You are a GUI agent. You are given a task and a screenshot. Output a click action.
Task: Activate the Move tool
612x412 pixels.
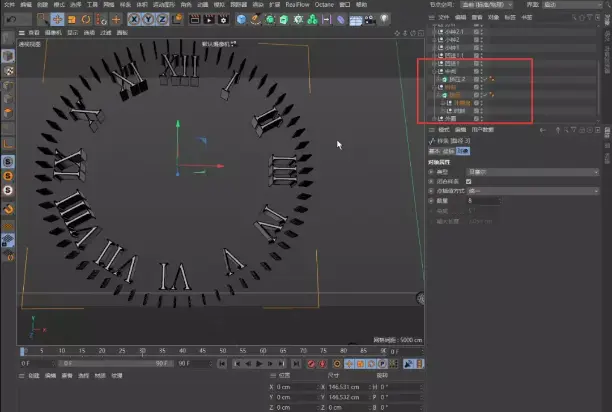click(x=57, y=19)
